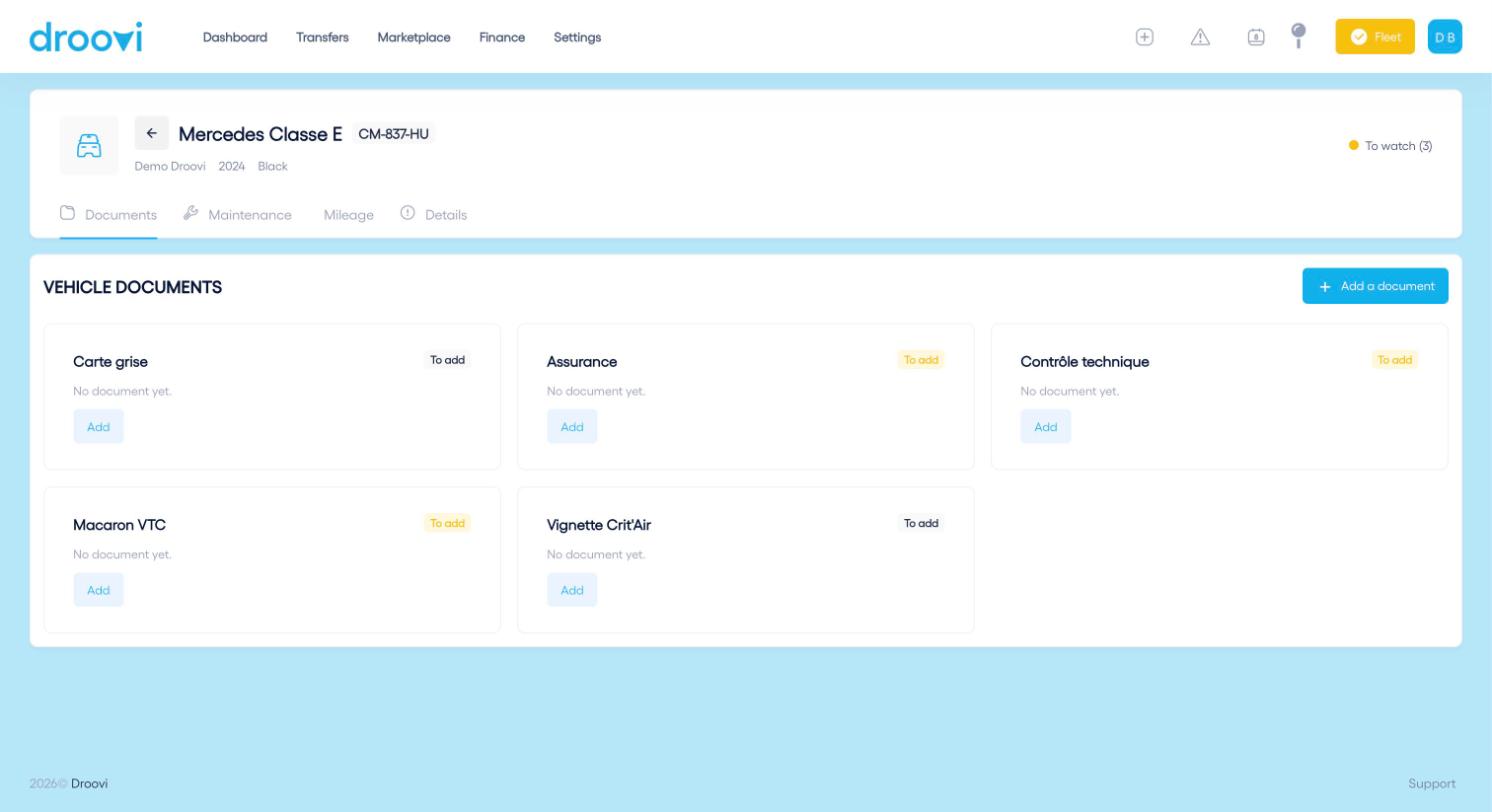Image resolution: width=1492 pixels, height=812 pixels.
Task: Switch to the Maintenance tab
Action: [x=238, y=214]
